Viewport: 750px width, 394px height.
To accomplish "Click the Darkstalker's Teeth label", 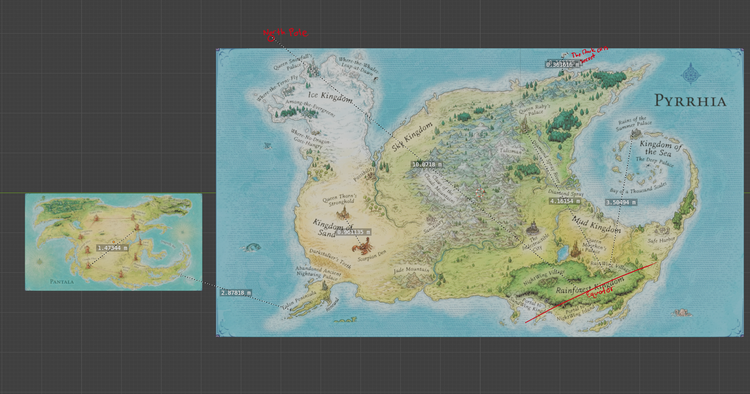I will (x=330, y=258).
